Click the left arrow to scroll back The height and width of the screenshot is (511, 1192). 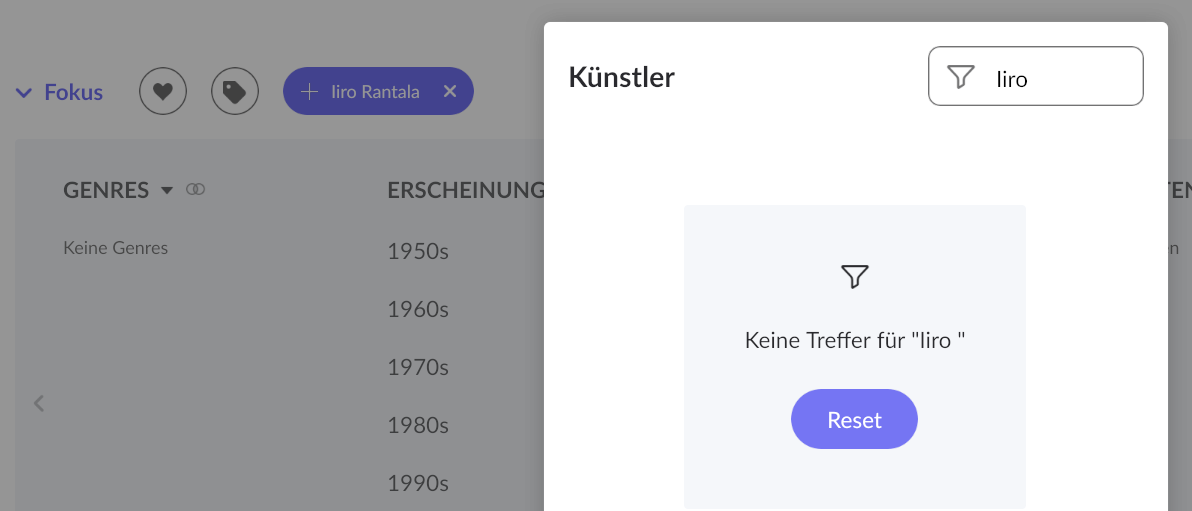pos(39,404)
